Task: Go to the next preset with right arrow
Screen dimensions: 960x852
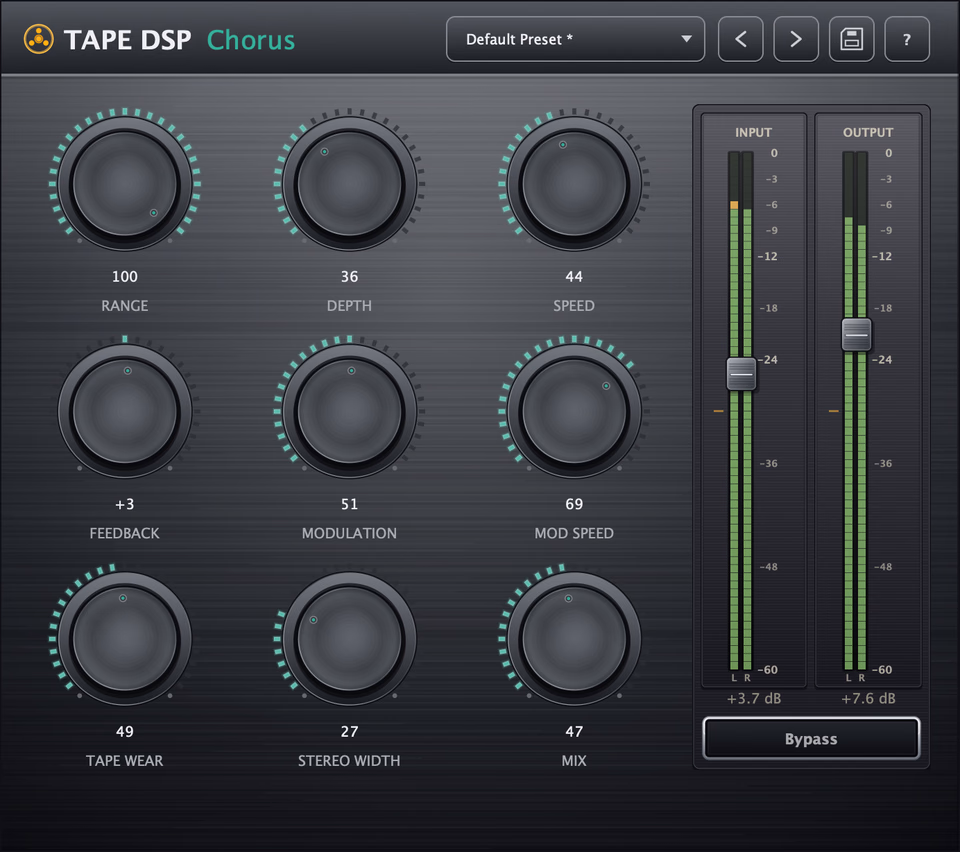Action: click(796, 39)
